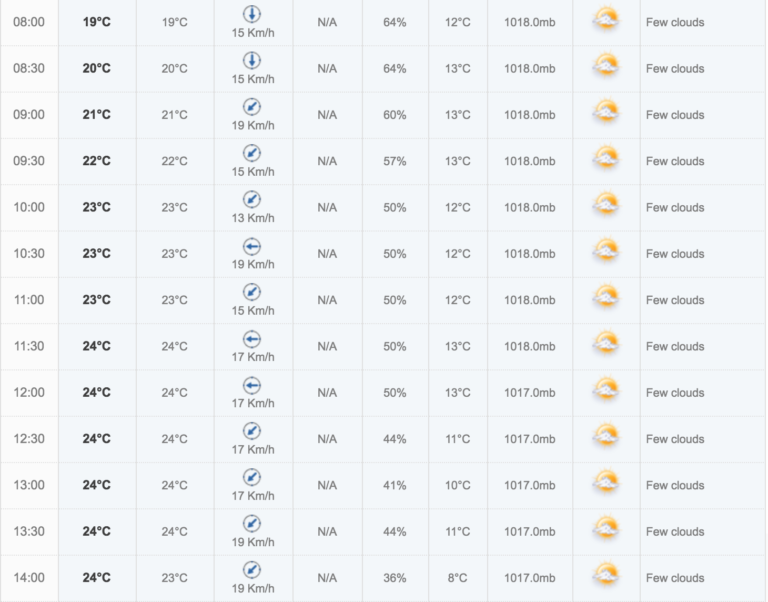Viewport: 768px width, 602px height.
Task: Click the weather icon at 12:30
Action: coord(606,436)
